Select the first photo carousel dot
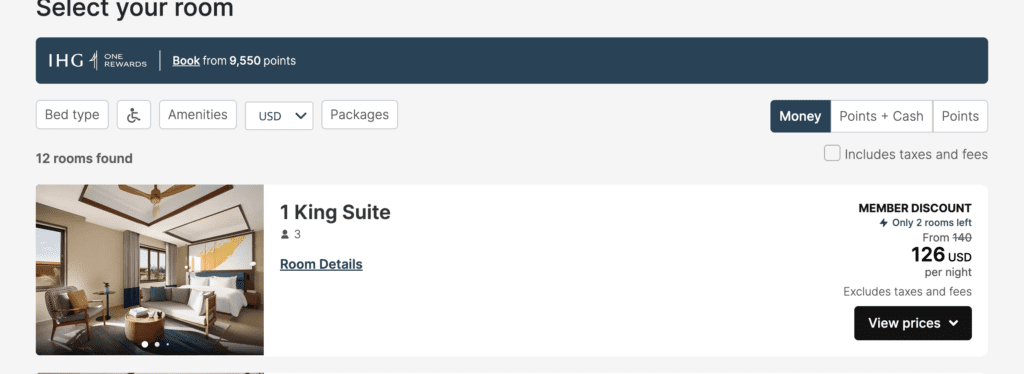1024x374 pixels. (145, 344)
